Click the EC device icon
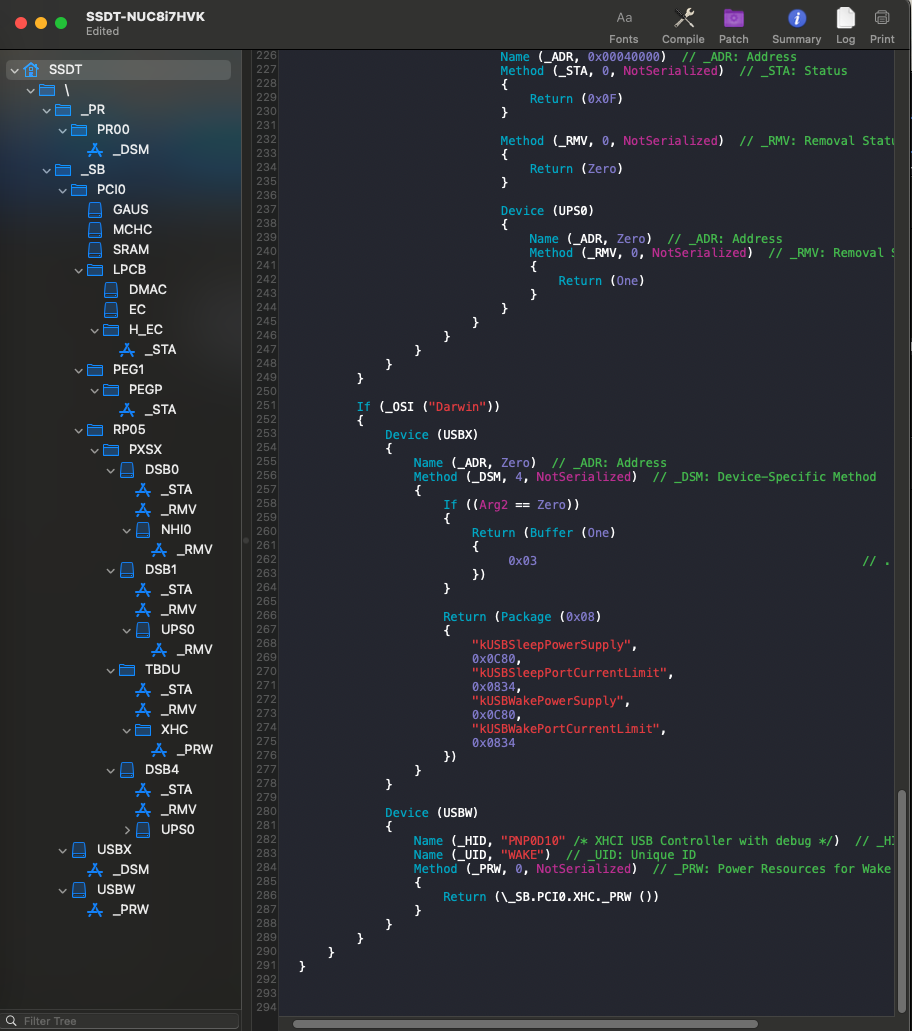 click(x=111, y=310)
